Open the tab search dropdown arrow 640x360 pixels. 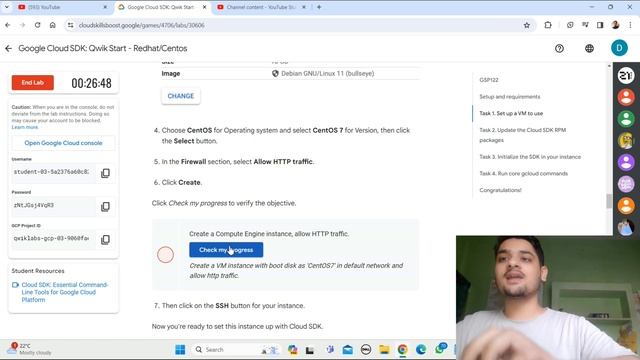[x=7, y=7]
